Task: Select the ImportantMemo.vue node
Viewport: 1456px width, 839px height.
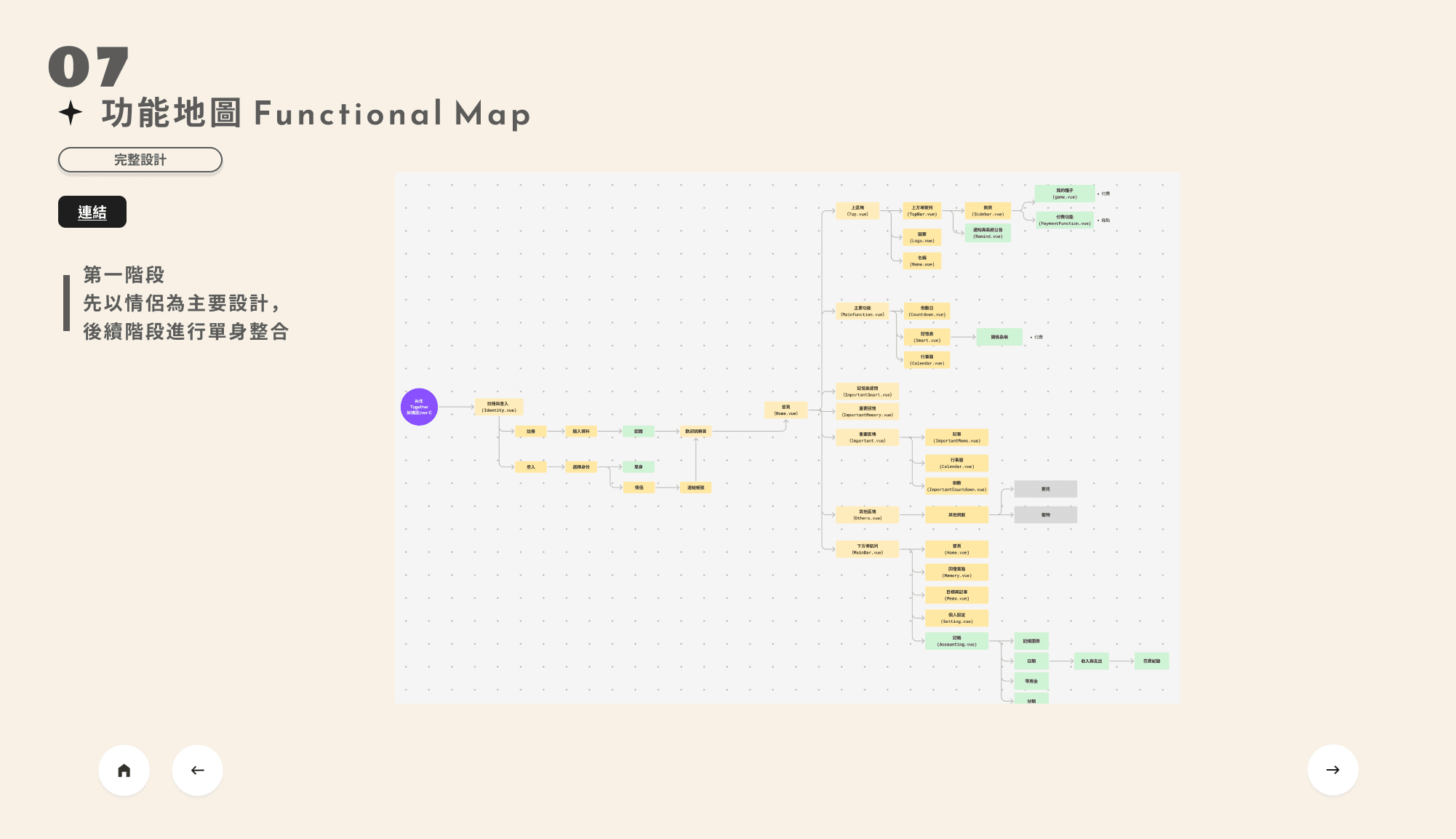Action: [956, 437]
